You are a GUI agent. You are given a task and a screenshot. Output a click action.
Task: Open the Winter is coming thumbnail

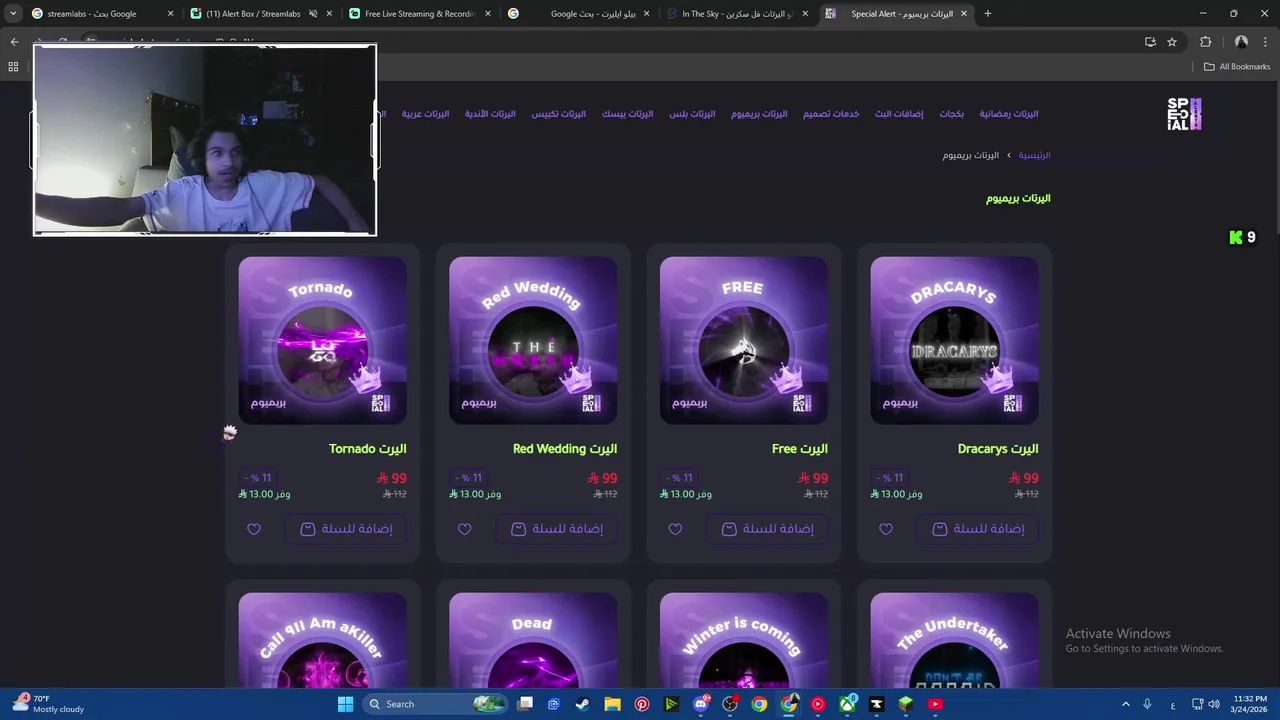pyautogui.click(x=744, y=640)
